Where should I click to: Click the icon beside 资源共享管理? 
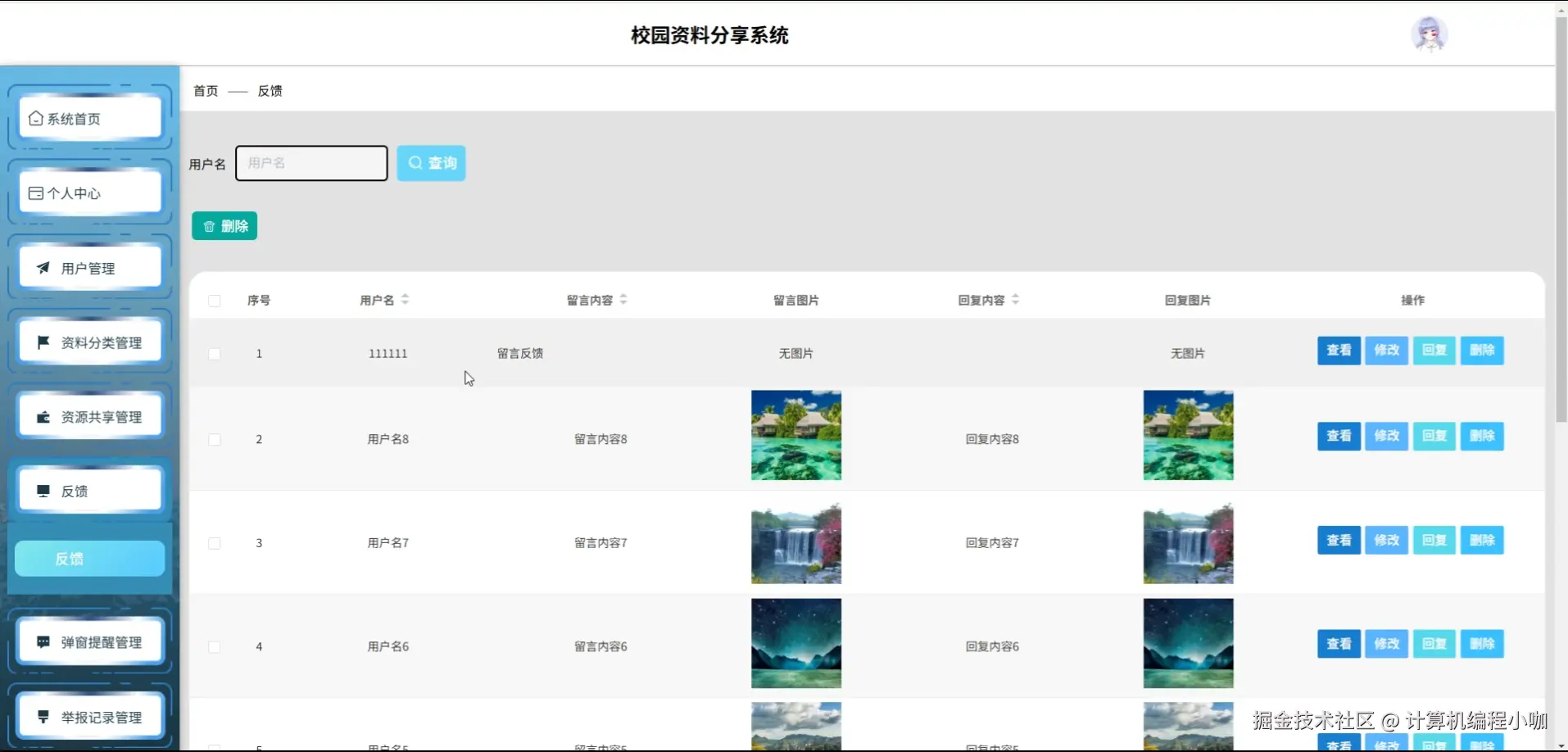click(x=43, y=417)
